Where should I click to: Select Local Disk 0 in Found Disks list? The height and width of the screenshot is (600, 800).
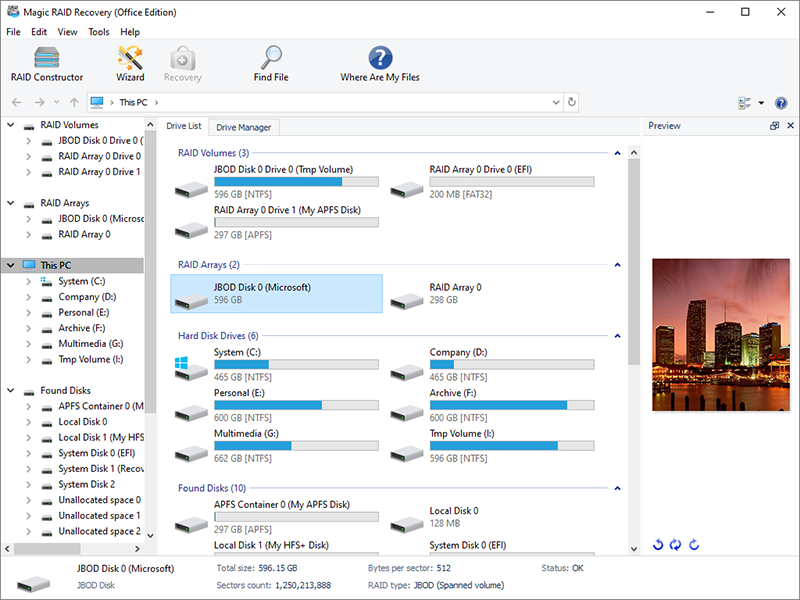[x=492, y=517]
